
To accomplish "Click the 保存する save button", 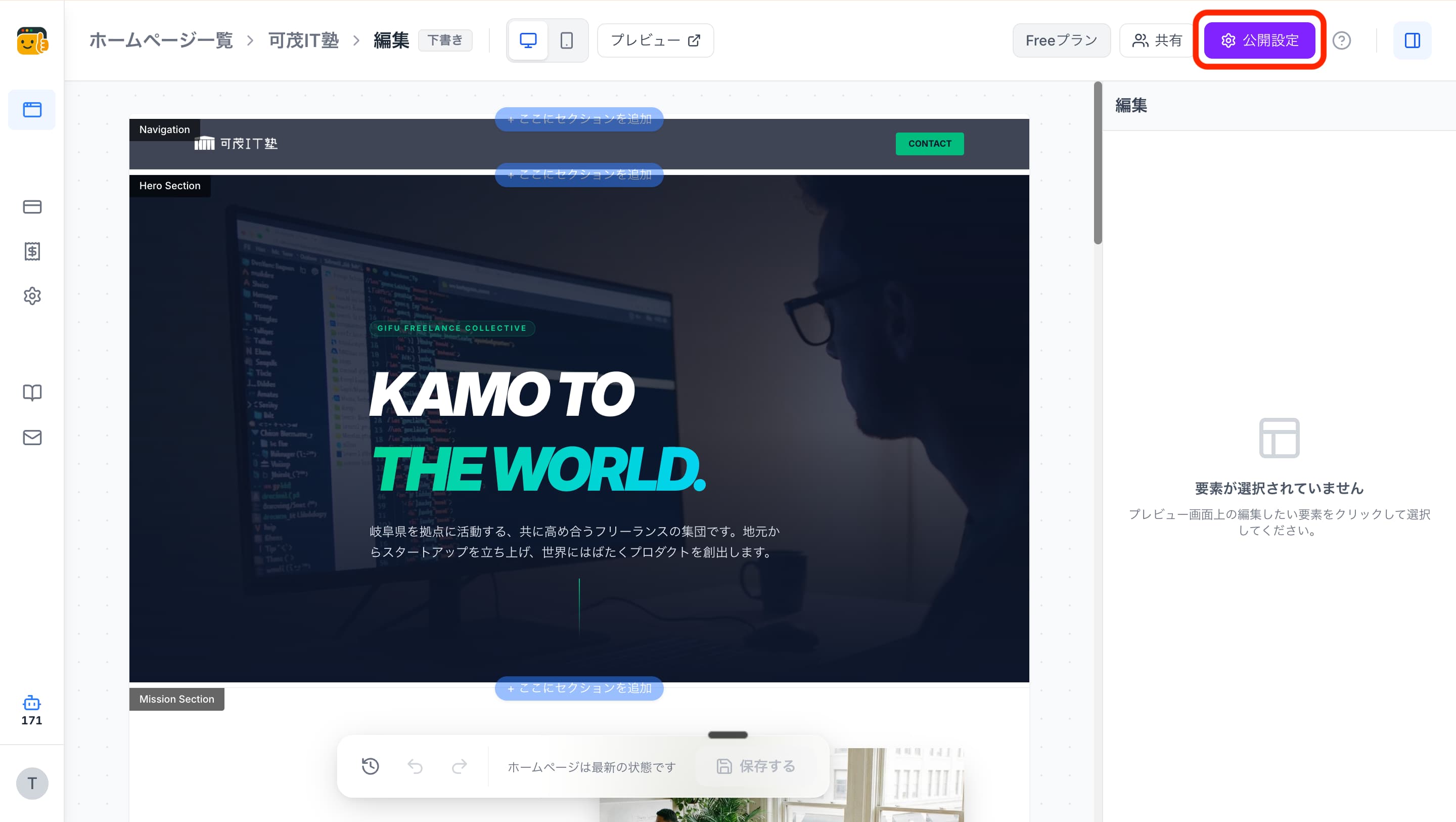I will point(756,766).
